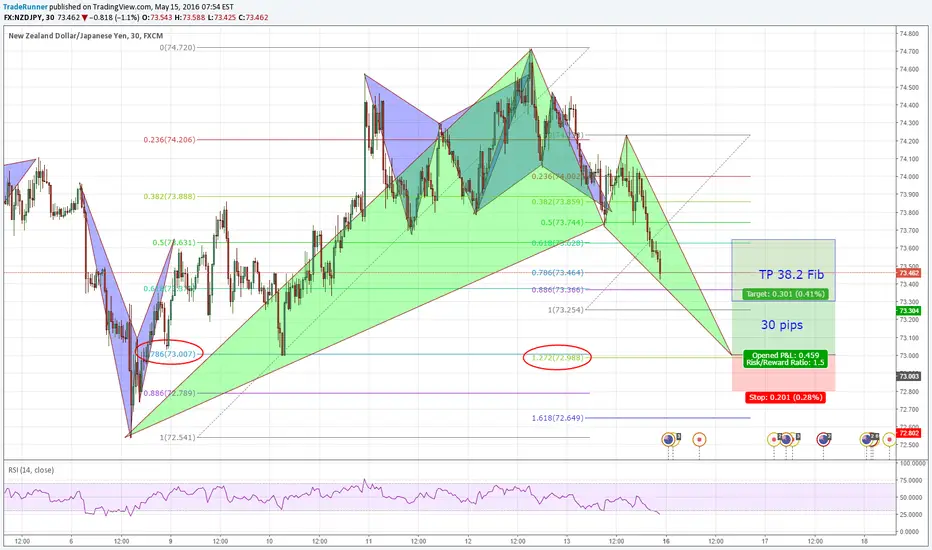Select the '0.236(74.206)' Fibonacci level label
The image size is (932, 550).
[x=169, y=140]
